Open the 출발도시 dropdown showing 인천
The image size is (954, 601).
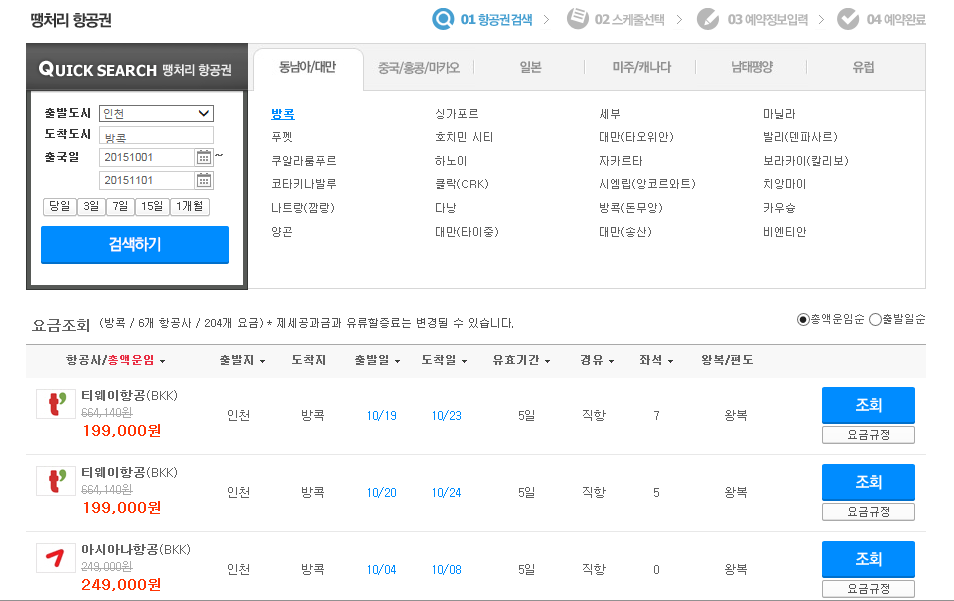click(156, 113)
